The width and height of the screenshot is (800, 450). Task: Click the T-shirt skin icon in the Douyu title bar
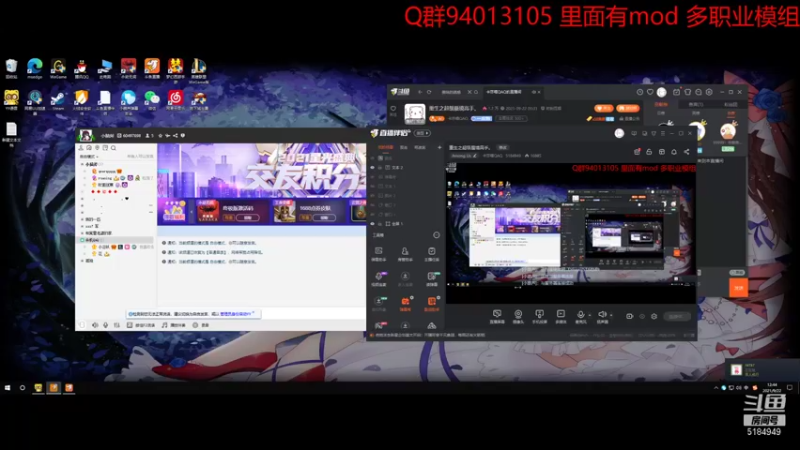click(x=688, y=92)
